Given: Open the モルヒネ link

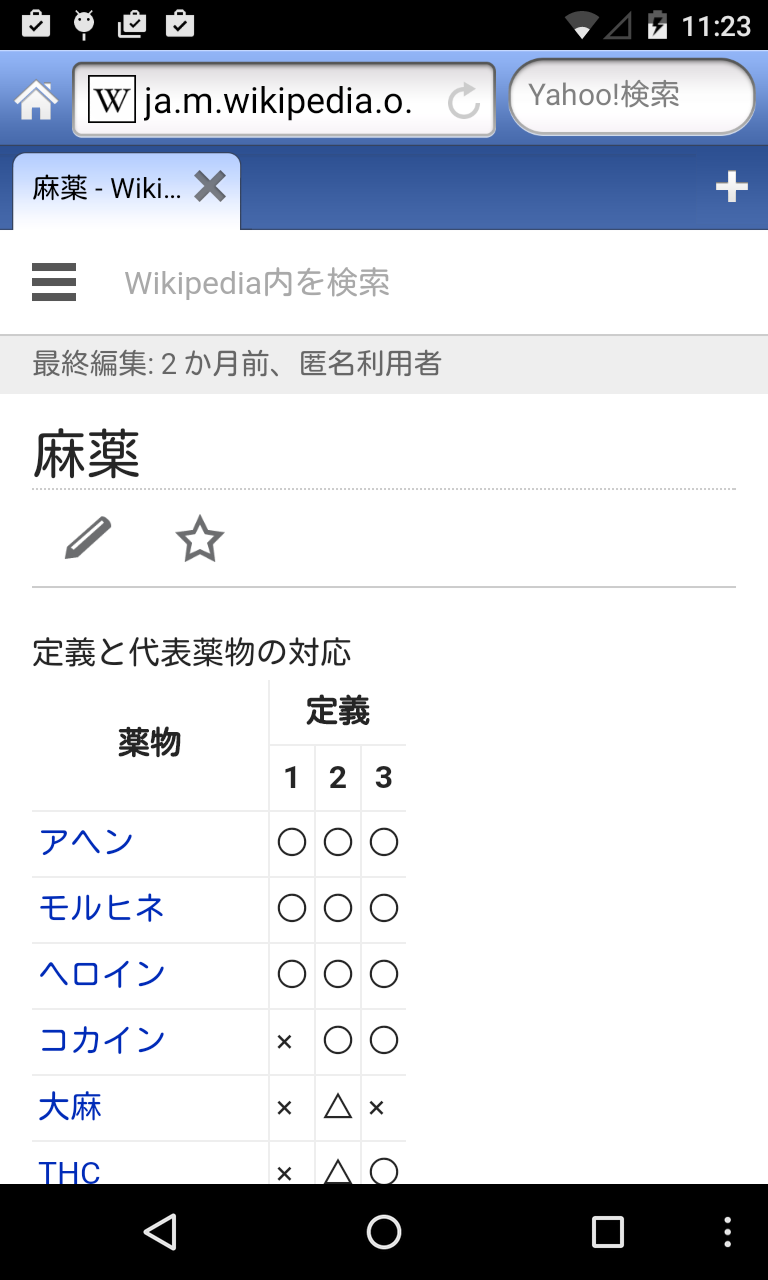Looking at the screenshot, I should coord(102,909).
